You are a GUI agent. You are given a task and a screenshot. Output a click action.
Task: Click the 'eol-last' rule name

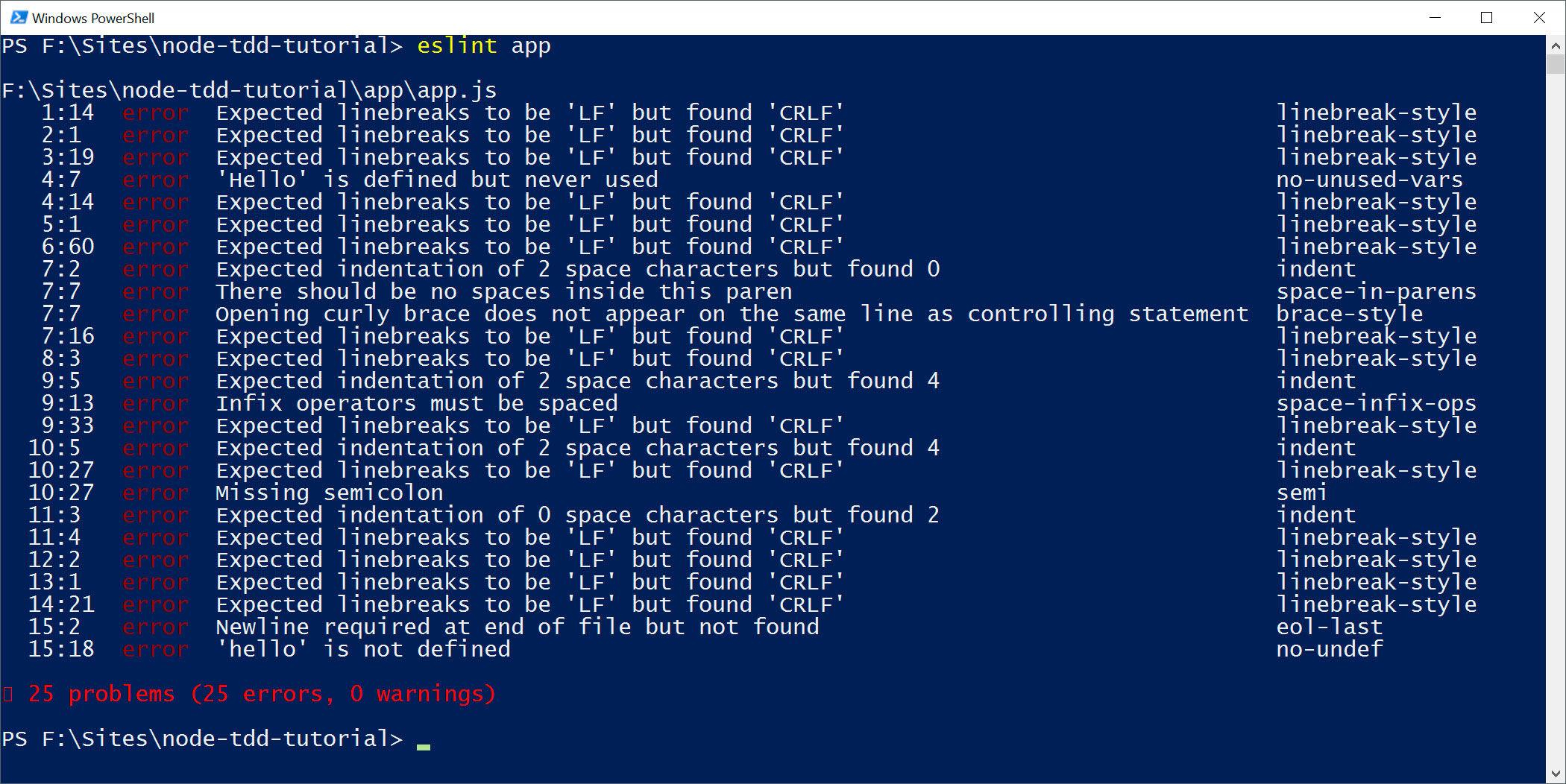pos(1329,627)
